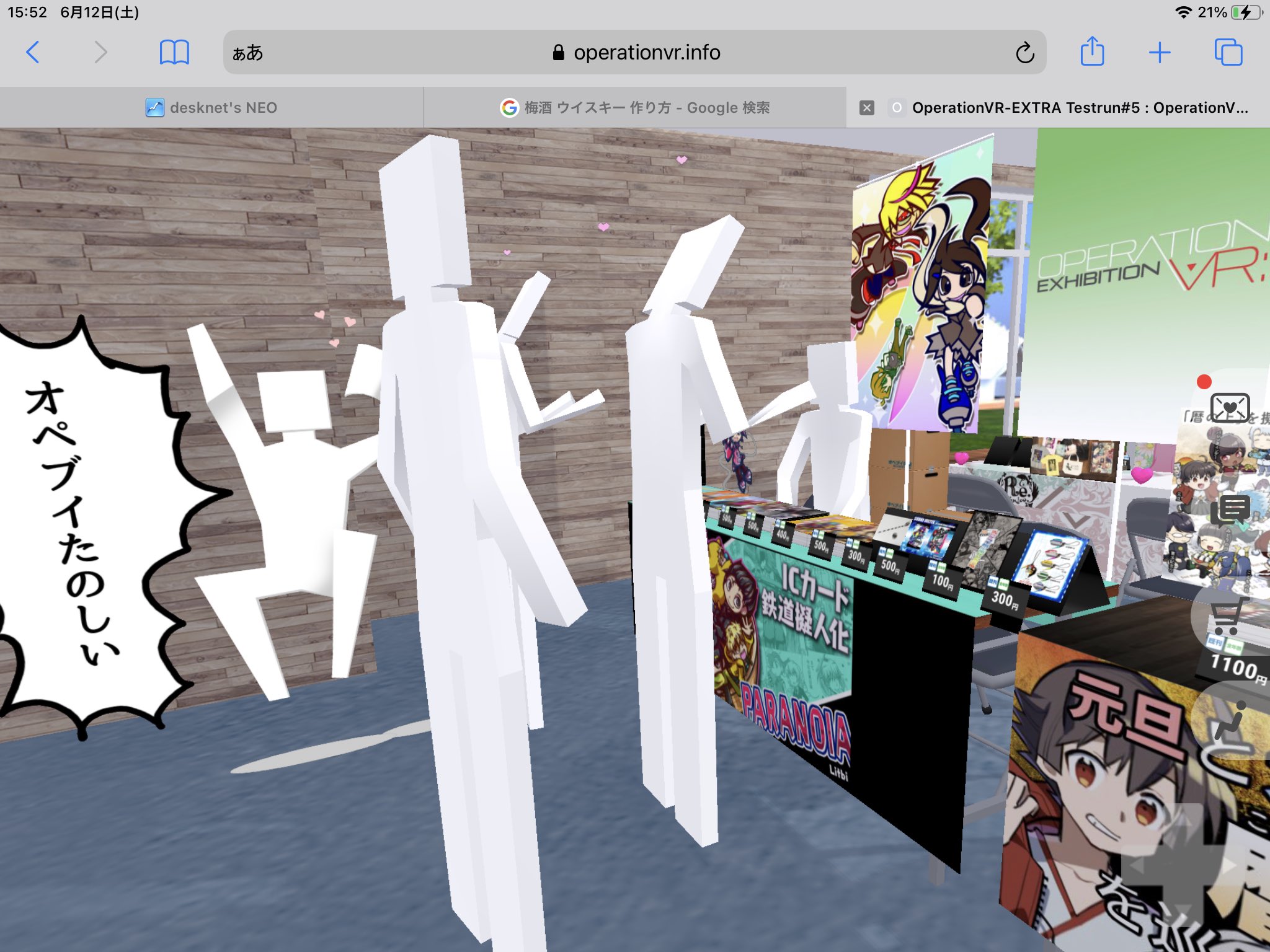This screenshot has width=1270, height=952.
Task: Tap the red notification dot
Action: [1204, 382]
